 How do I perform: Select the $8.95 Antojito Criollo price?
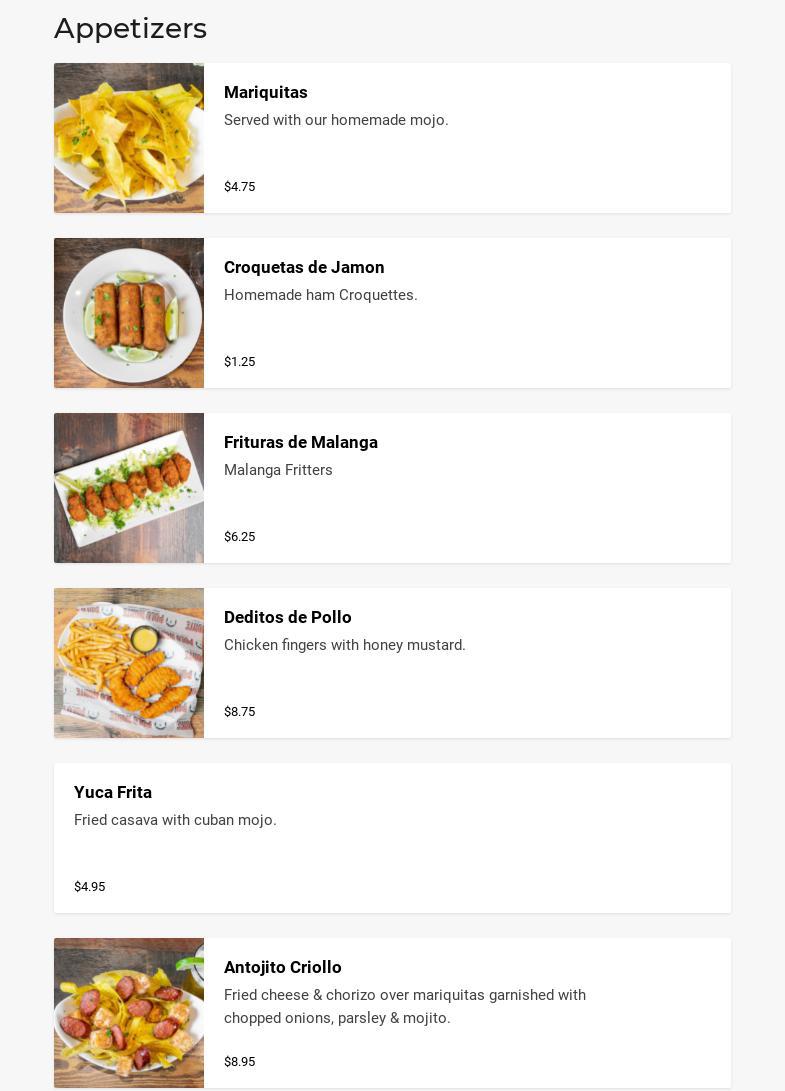[240, 1062]
